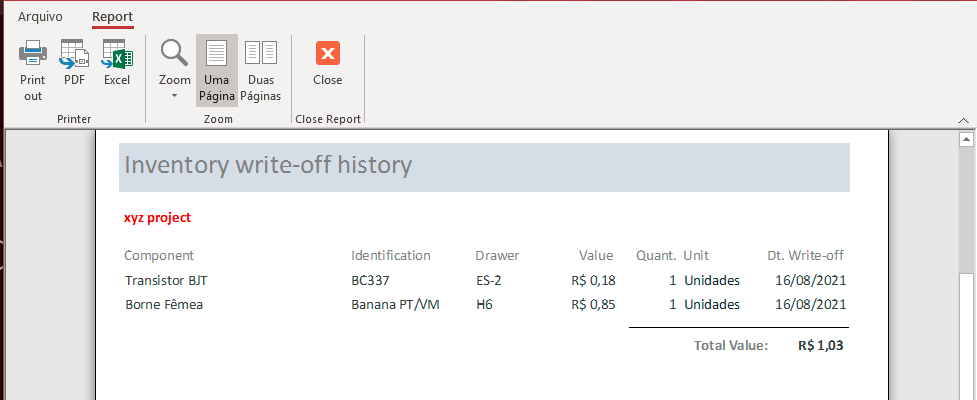977x400 pixels.
Task: Click the vertical scrollbar thumb
Action: click(966, 336)
